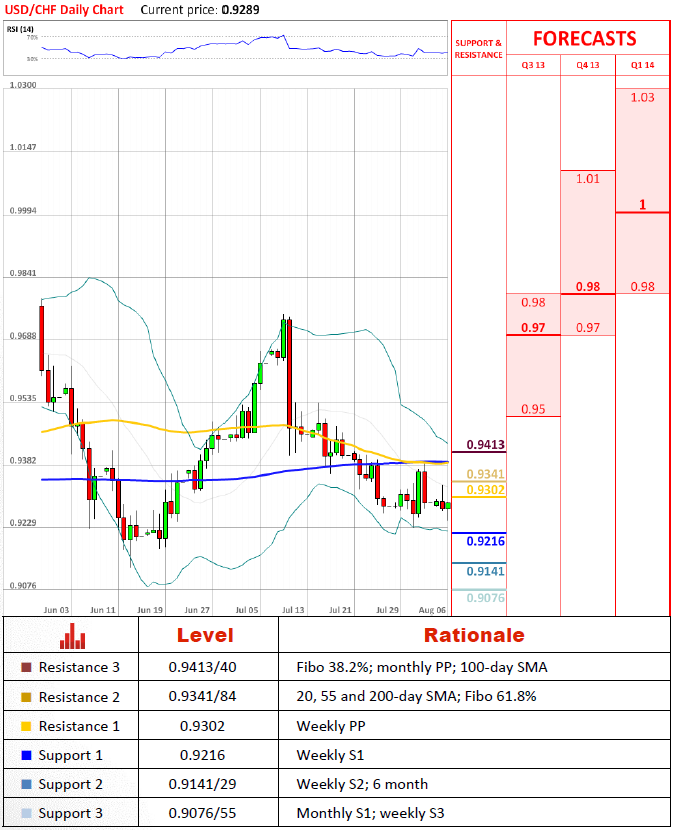
Task: Click the SUPPORT & RESISTANCE column header
Action: 479,49
